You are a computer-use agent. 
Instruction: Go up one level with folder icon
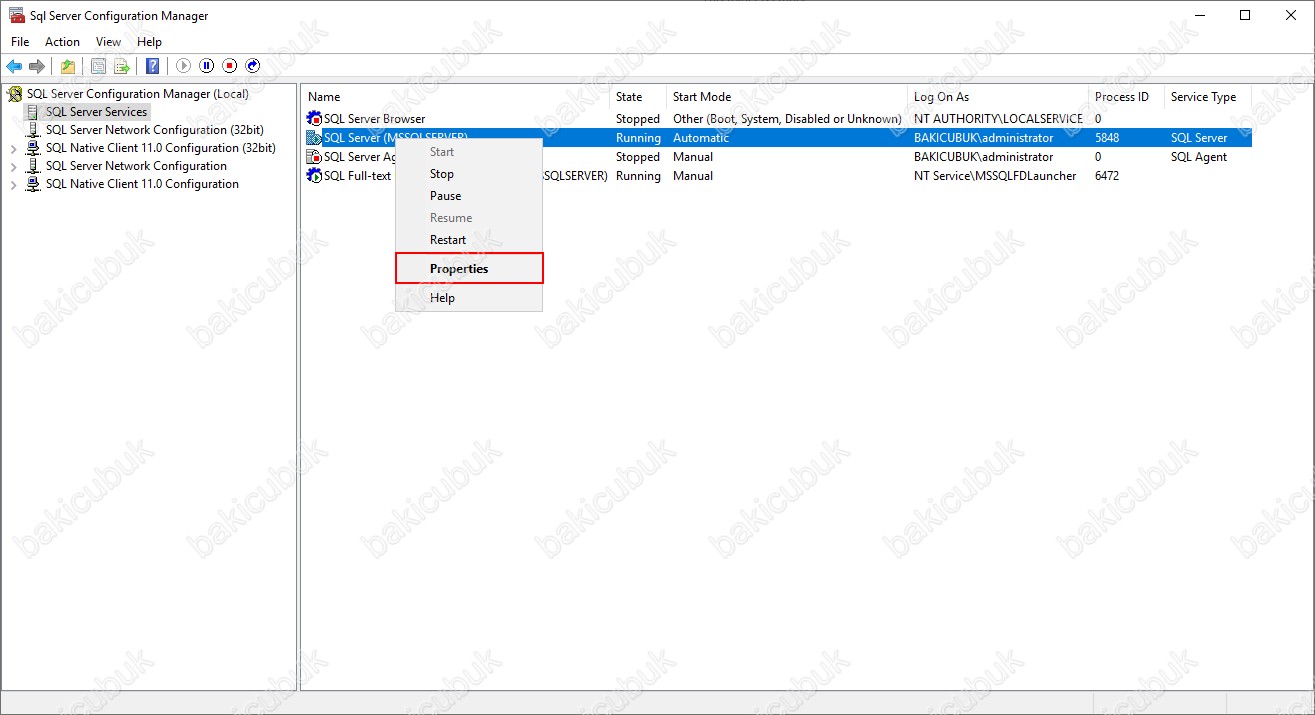67,66
